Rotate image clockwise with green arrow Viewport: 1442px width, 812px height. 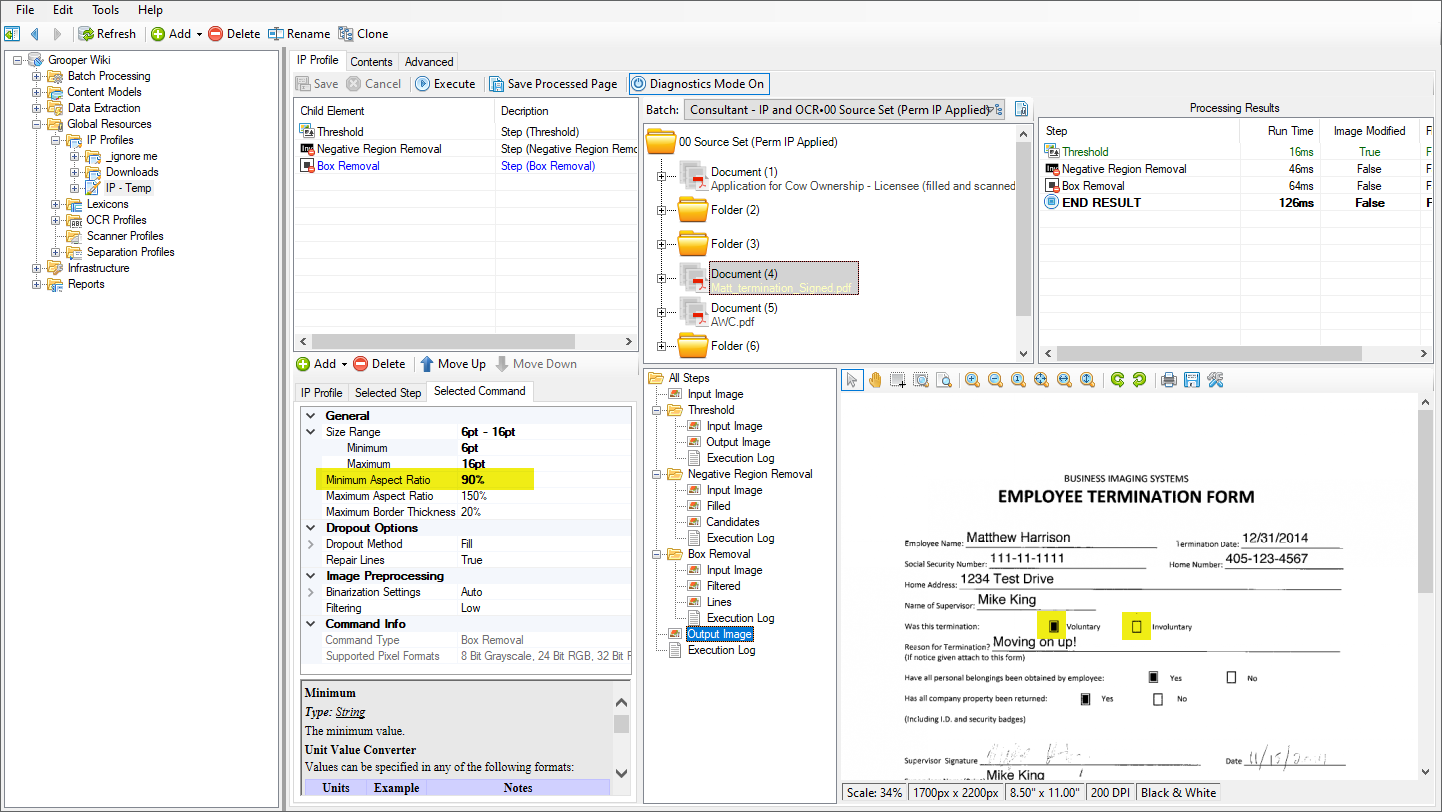(1117, 380)
